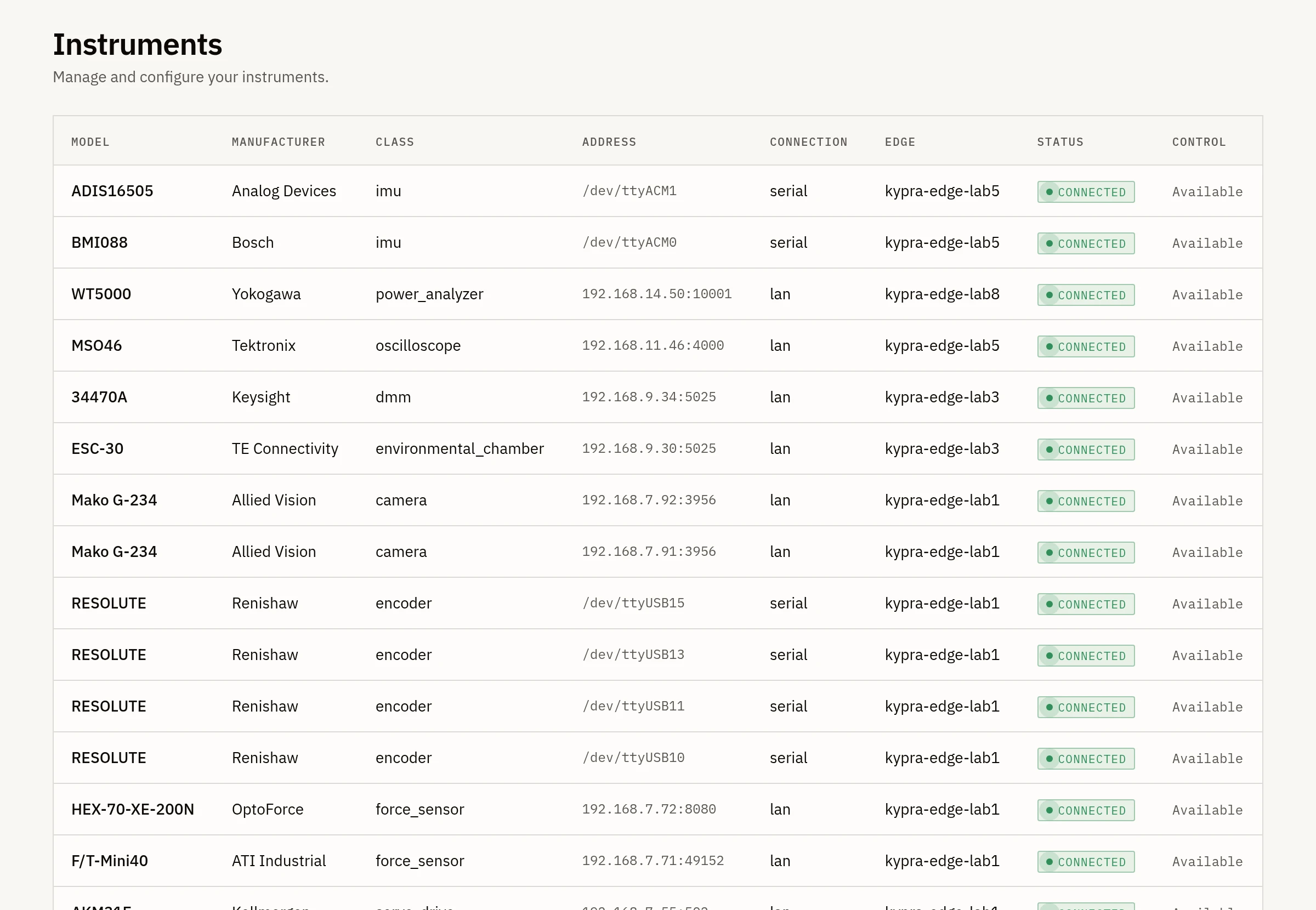Screen dimensions: 1316x910
Task: Open the WT5000 power analyzer entry
Action: coord(657,294)
